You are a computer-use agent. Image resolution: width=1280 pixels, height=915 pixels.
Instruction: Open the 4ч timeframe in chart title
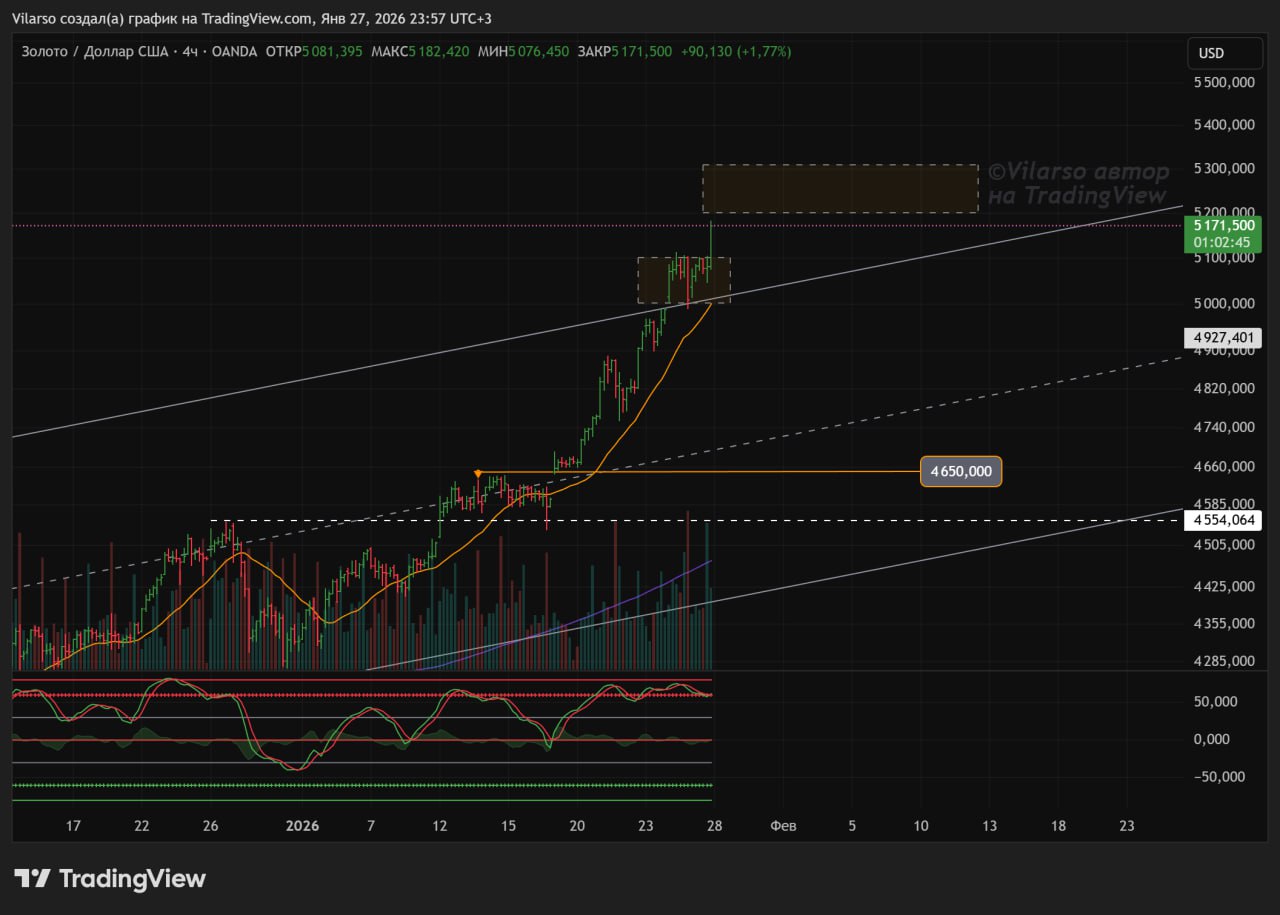coord(189,51)
